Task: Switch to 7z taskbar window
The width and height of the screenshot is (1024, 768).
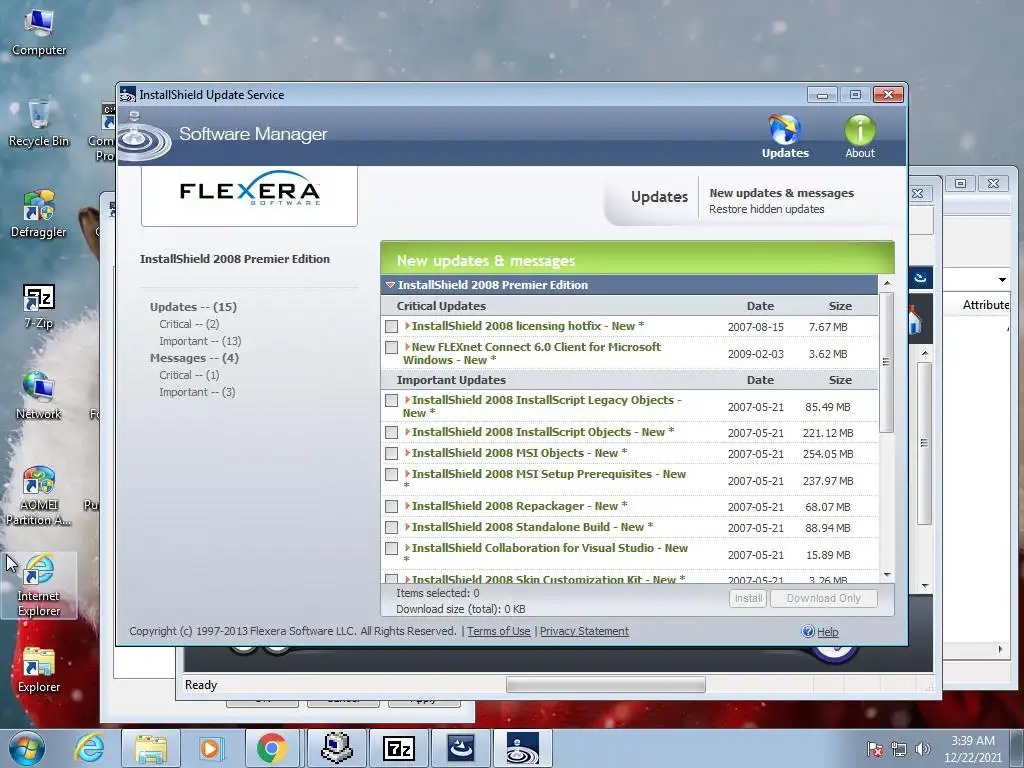Action: pyautogui.click(x=398, y=748)
